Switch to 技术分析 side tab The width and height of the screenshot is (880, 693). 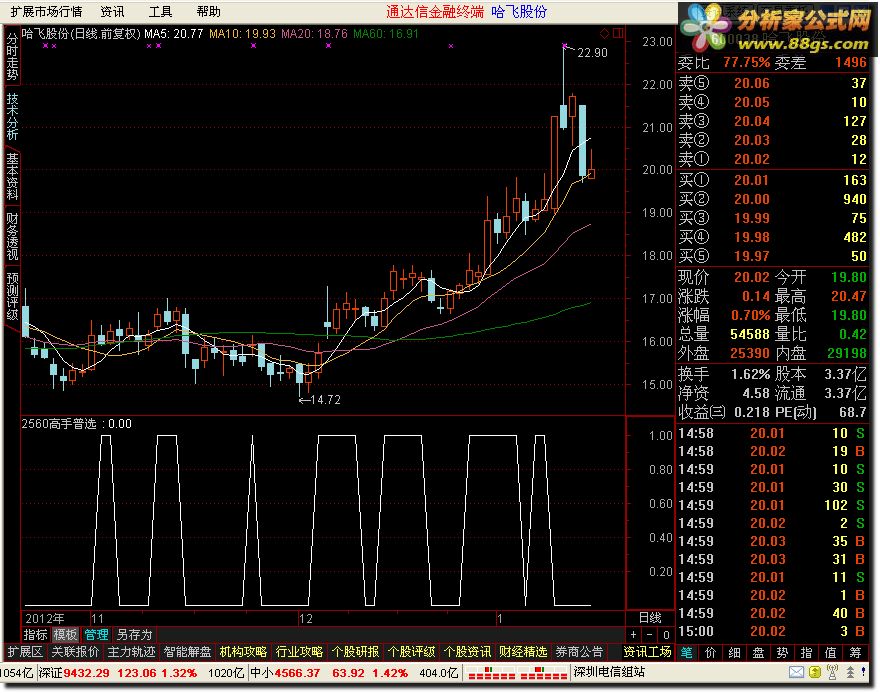[x=12, y=116]
